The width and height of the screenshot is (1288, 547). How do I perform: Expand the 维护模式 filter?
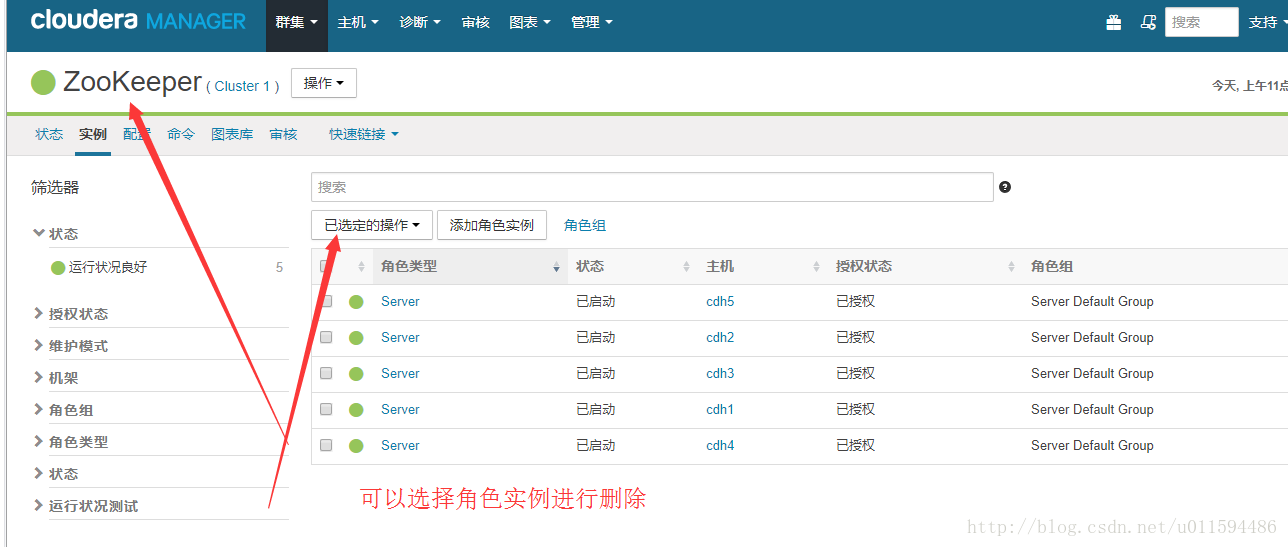coord(71,346)
